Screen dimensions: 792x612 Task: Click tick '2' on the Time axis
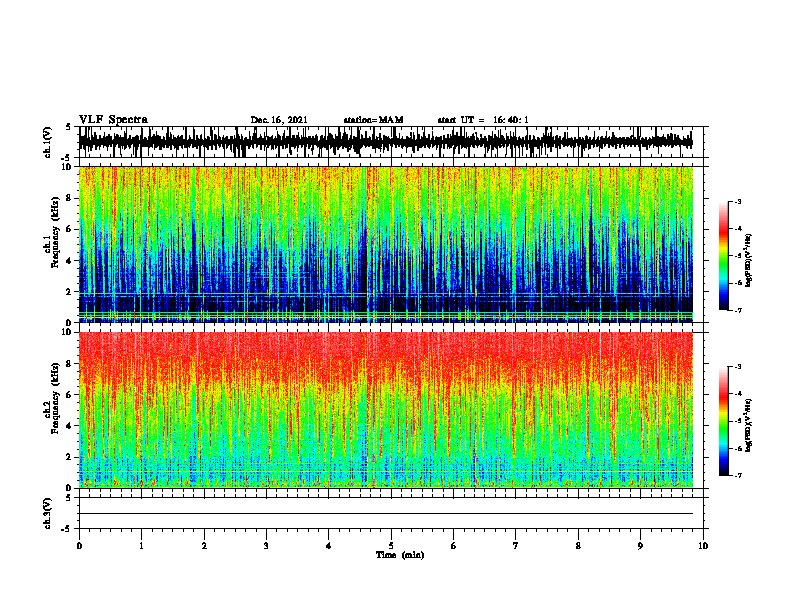point(204,546)
